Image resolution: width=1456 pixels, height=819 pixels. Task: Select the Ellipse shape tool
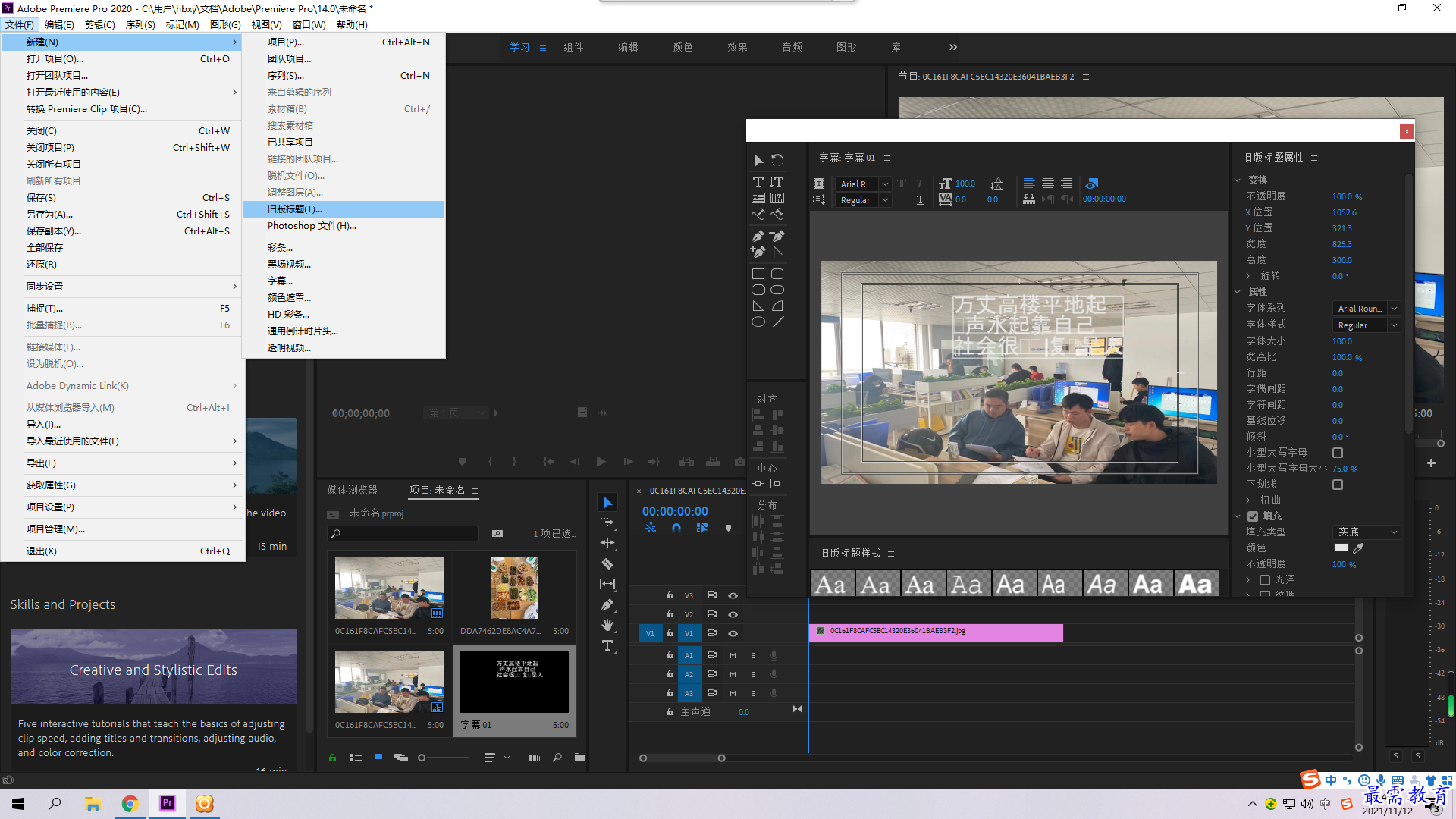(x=758, y=322)
